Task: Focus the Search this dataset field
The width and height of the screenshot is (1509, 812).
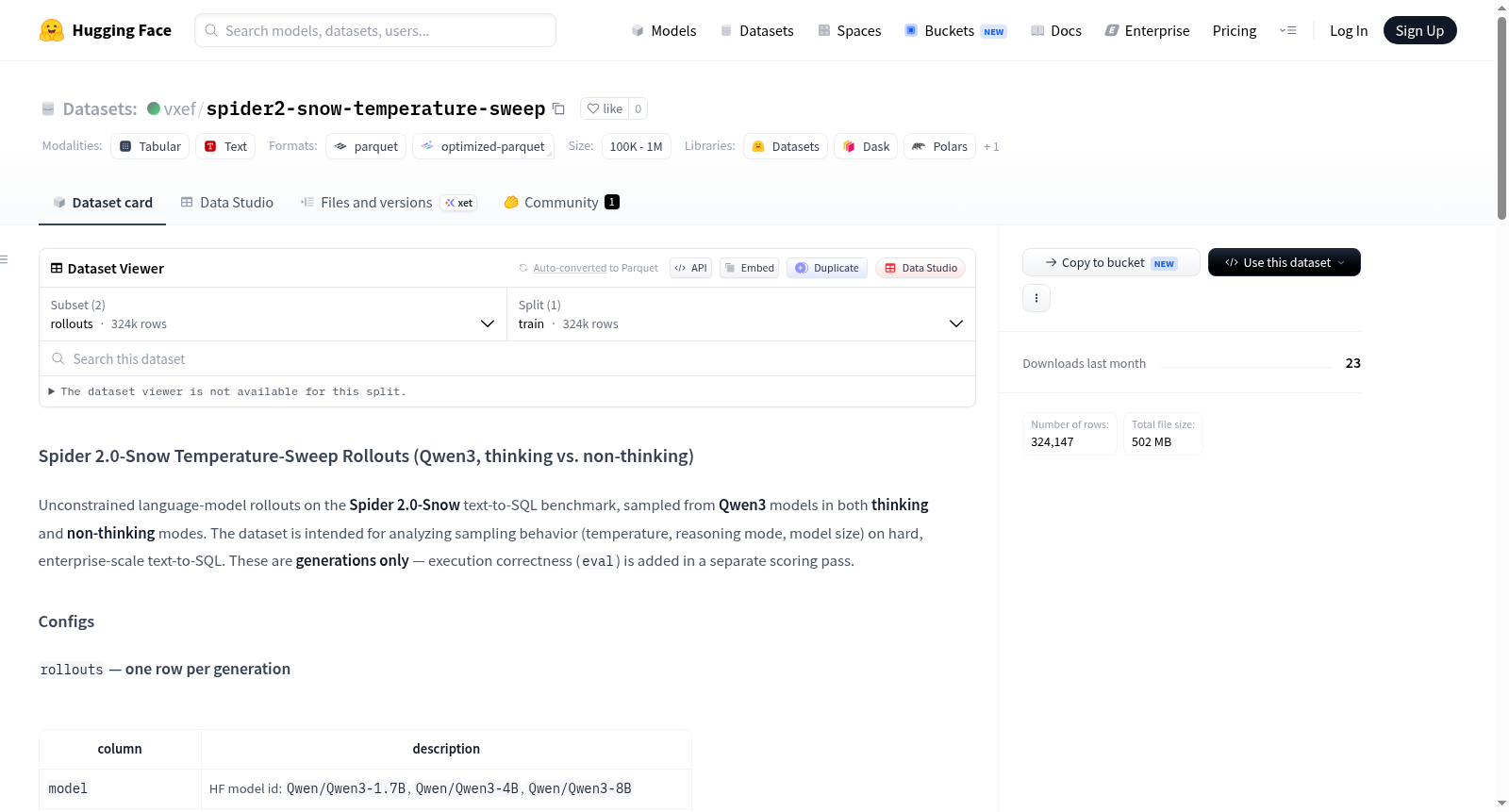Action: (x=507, y=358)
